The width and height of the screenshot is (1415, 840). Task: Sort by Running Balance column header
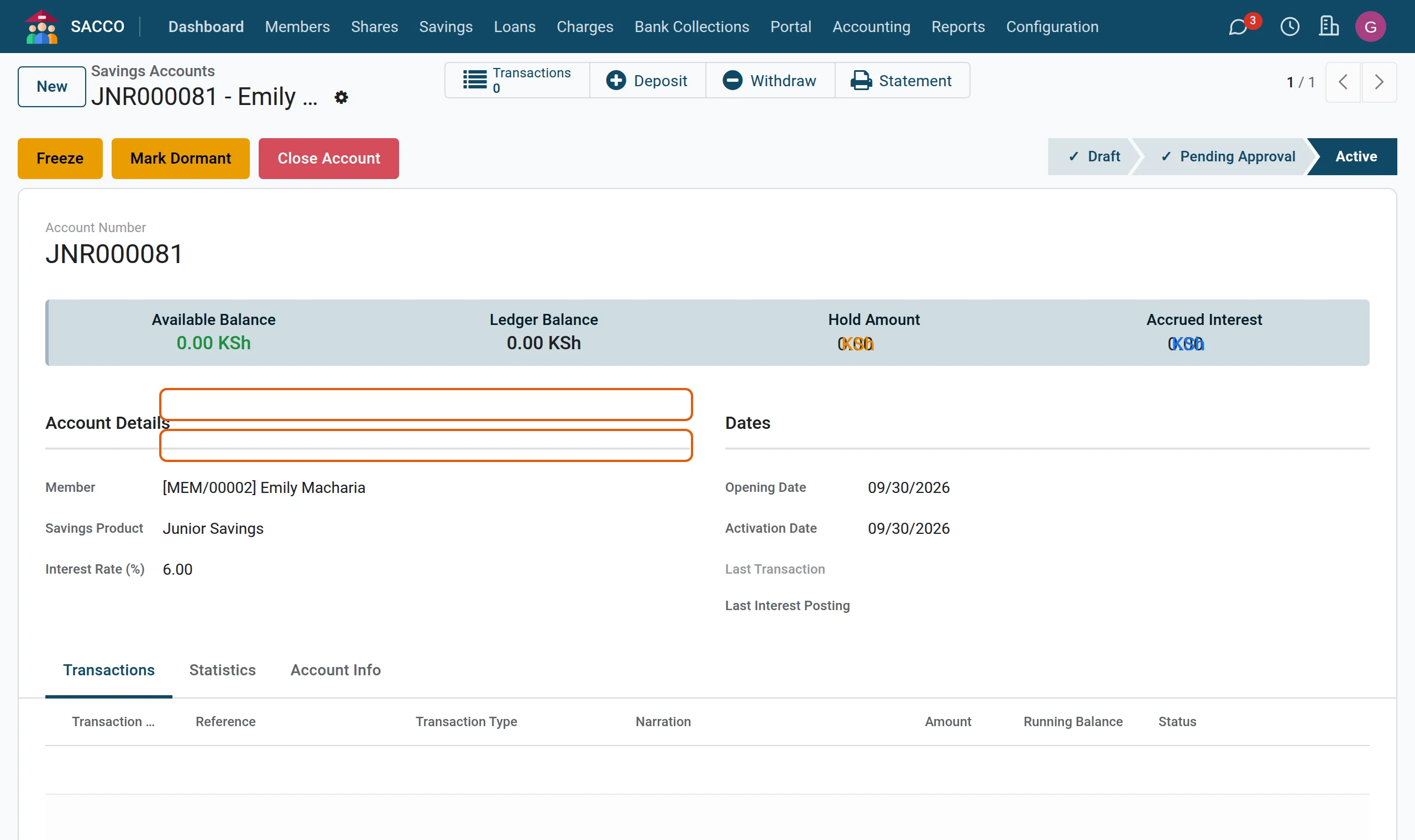pyautogui.click(x=1072, y=722)
